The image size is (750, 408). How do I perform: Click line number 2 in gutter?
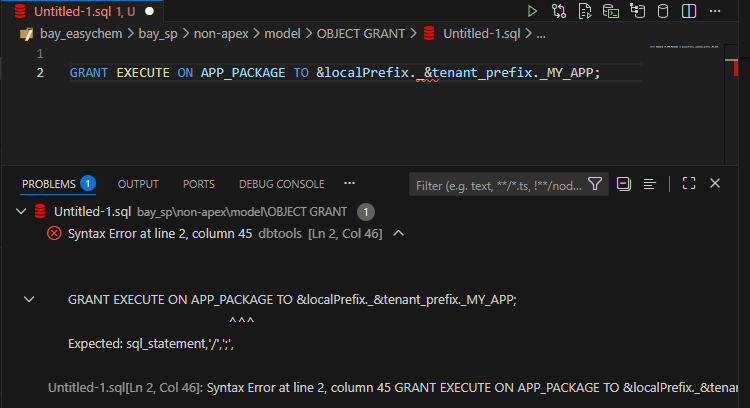click(40, 73)
